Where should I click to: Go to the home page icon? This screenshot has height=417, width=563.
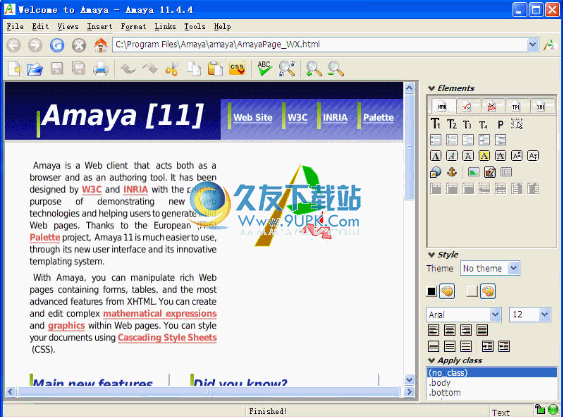(x=101, y=45)
